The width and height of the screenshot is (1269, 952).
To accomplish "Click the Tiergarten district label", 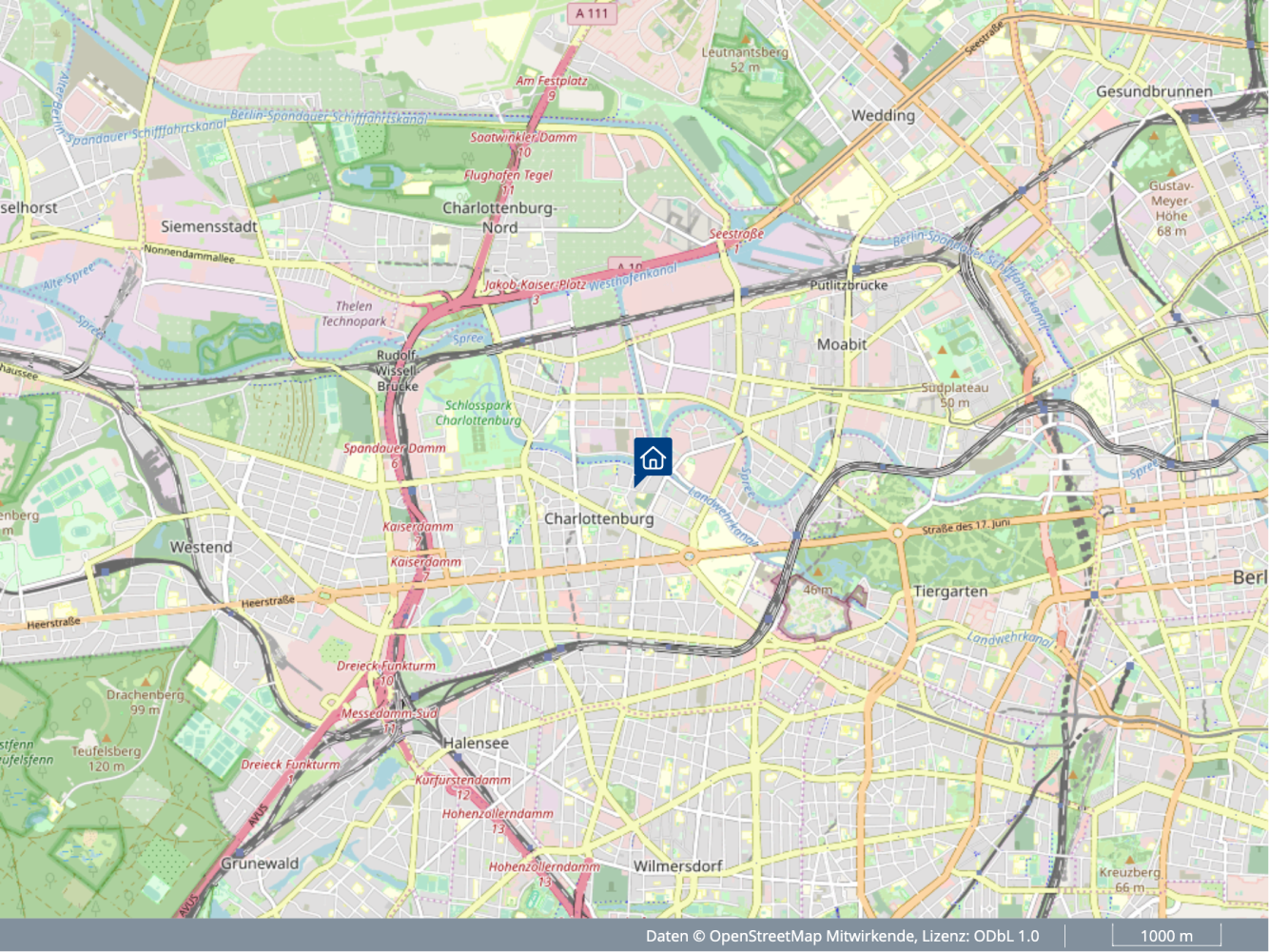I will click(949, 591).
